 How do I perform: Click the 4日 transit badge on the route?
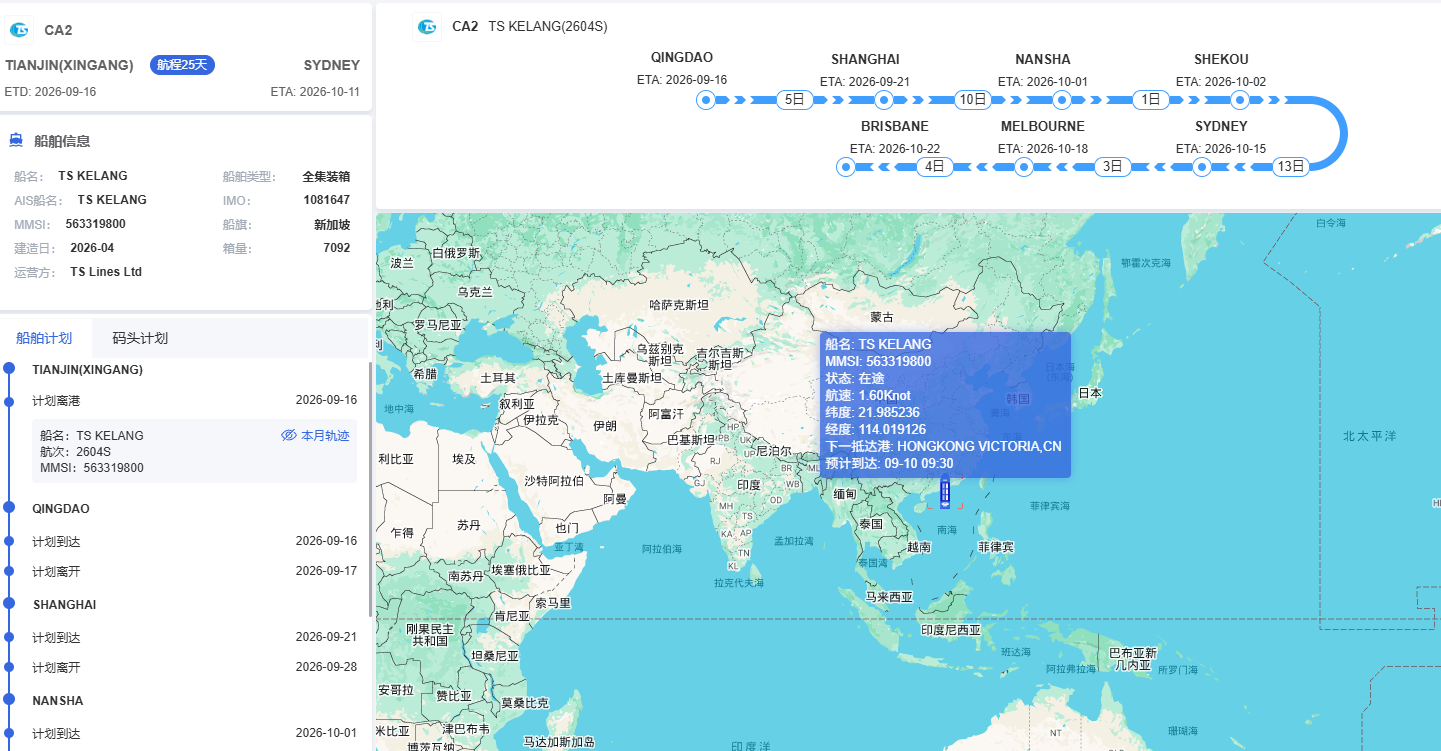pos(935,167)
